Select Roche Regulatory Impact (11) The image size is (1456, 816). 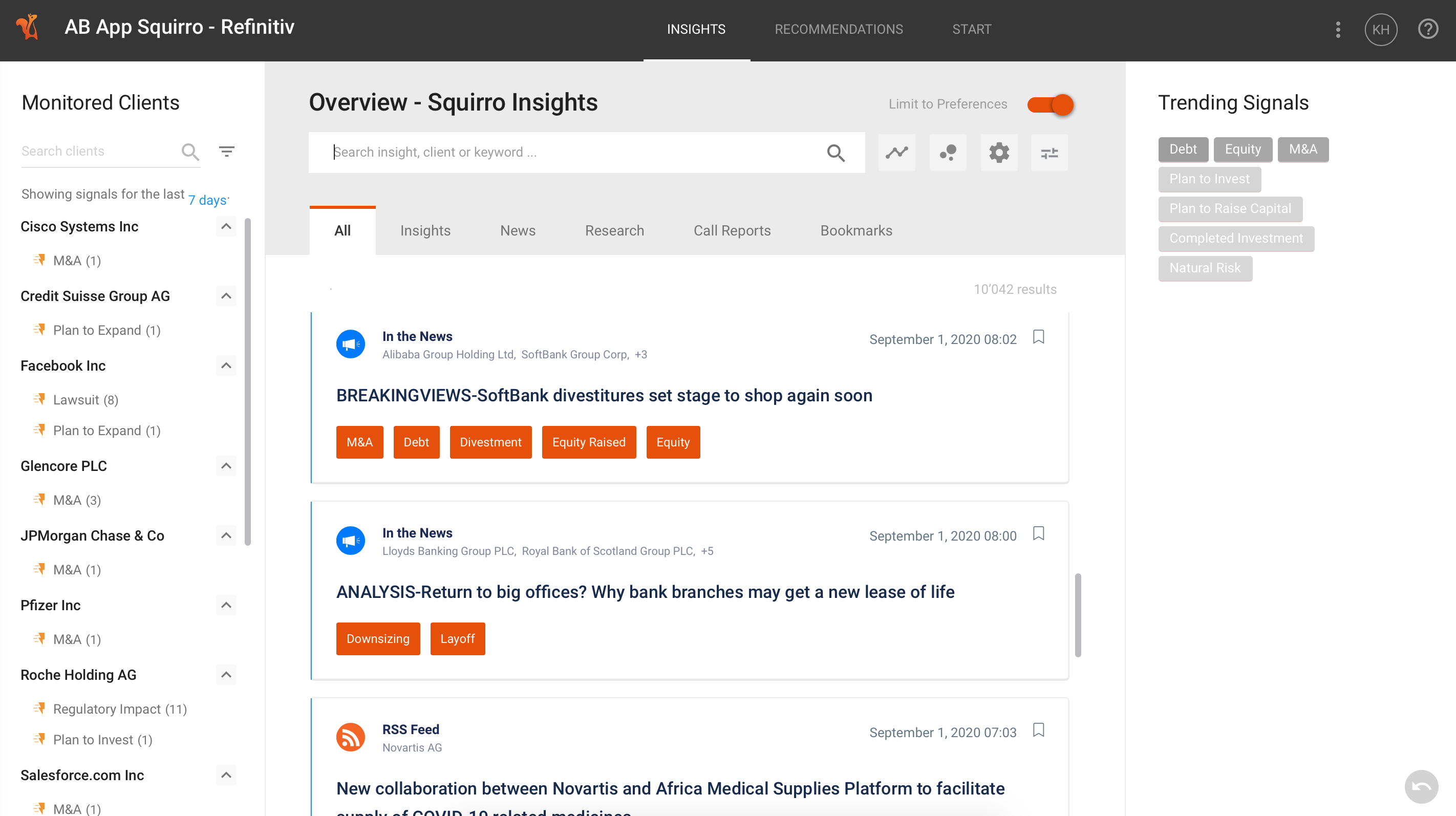click(120, 709)
